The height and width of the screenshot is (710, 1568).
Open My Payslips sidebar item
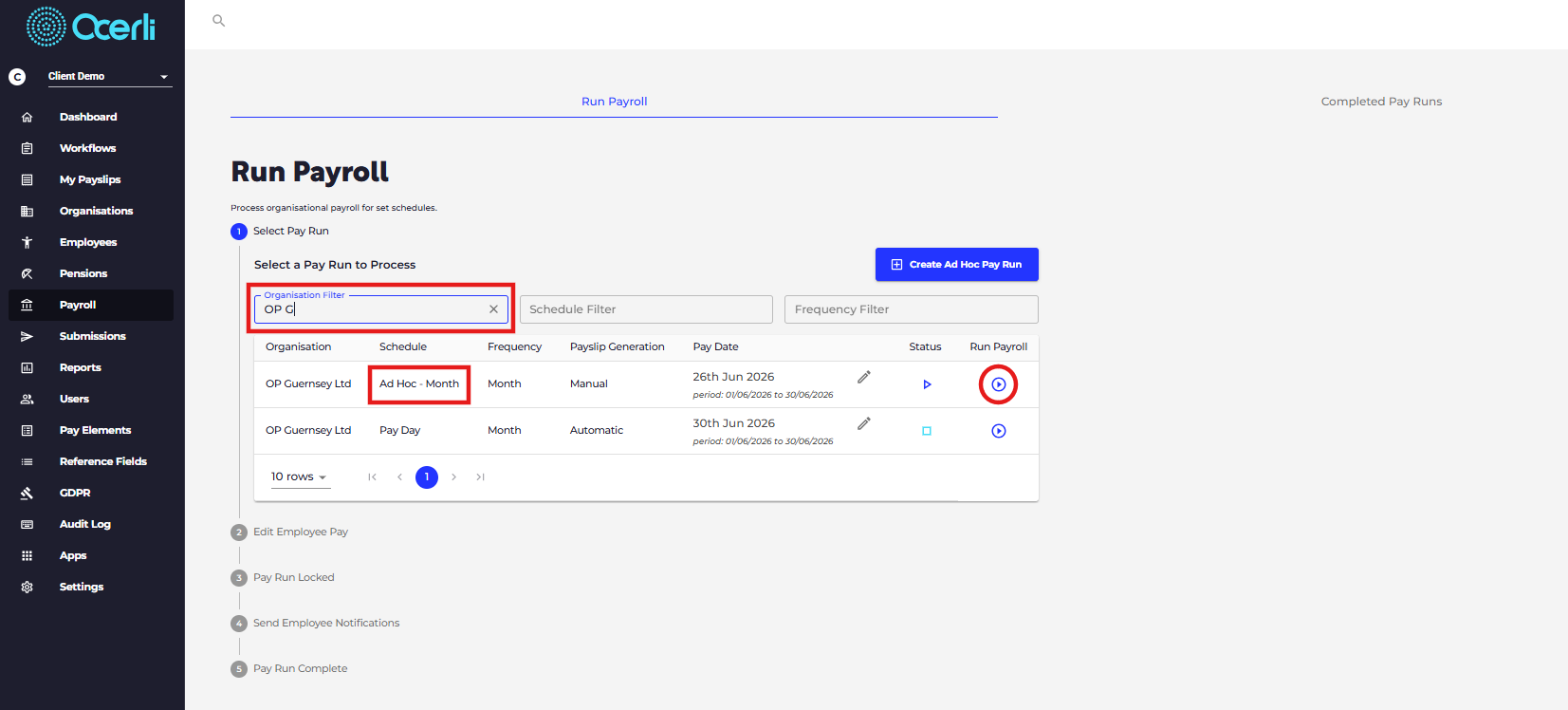[x=90, y=179]
